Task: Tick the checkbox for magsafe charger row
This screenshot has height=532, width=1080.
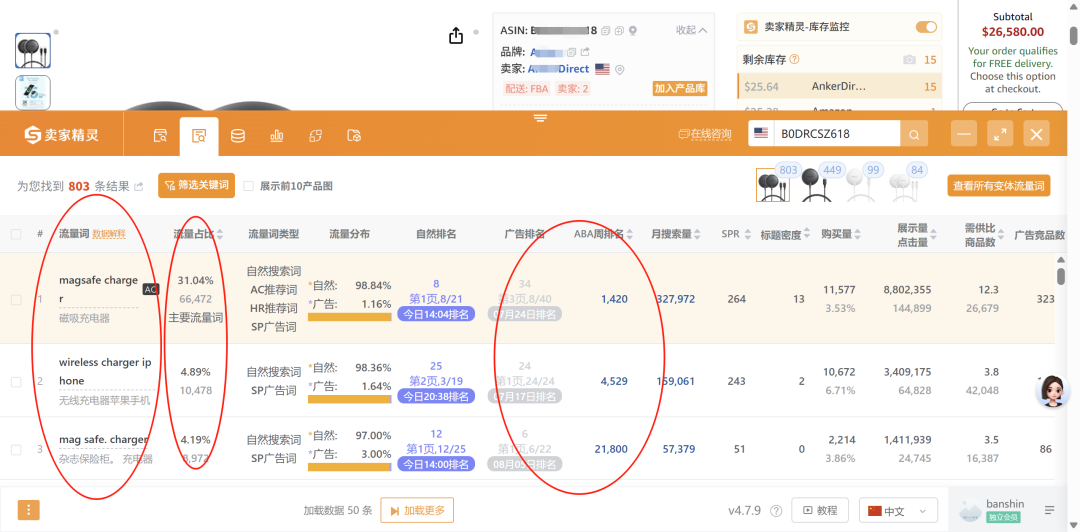Action: [16, 300]
